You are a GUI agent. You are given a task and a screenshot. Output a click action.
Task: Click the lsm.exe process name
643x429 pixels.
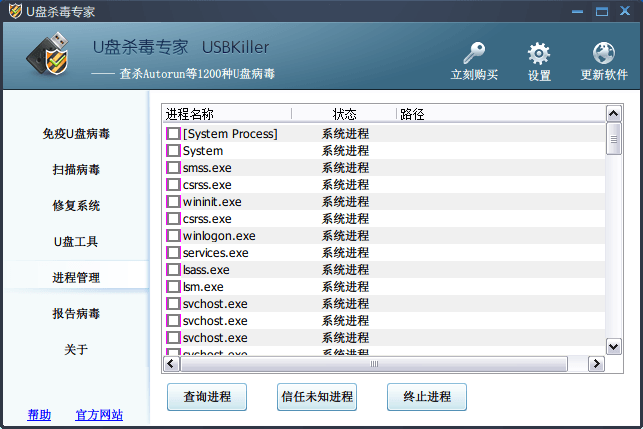click(203, 287)
